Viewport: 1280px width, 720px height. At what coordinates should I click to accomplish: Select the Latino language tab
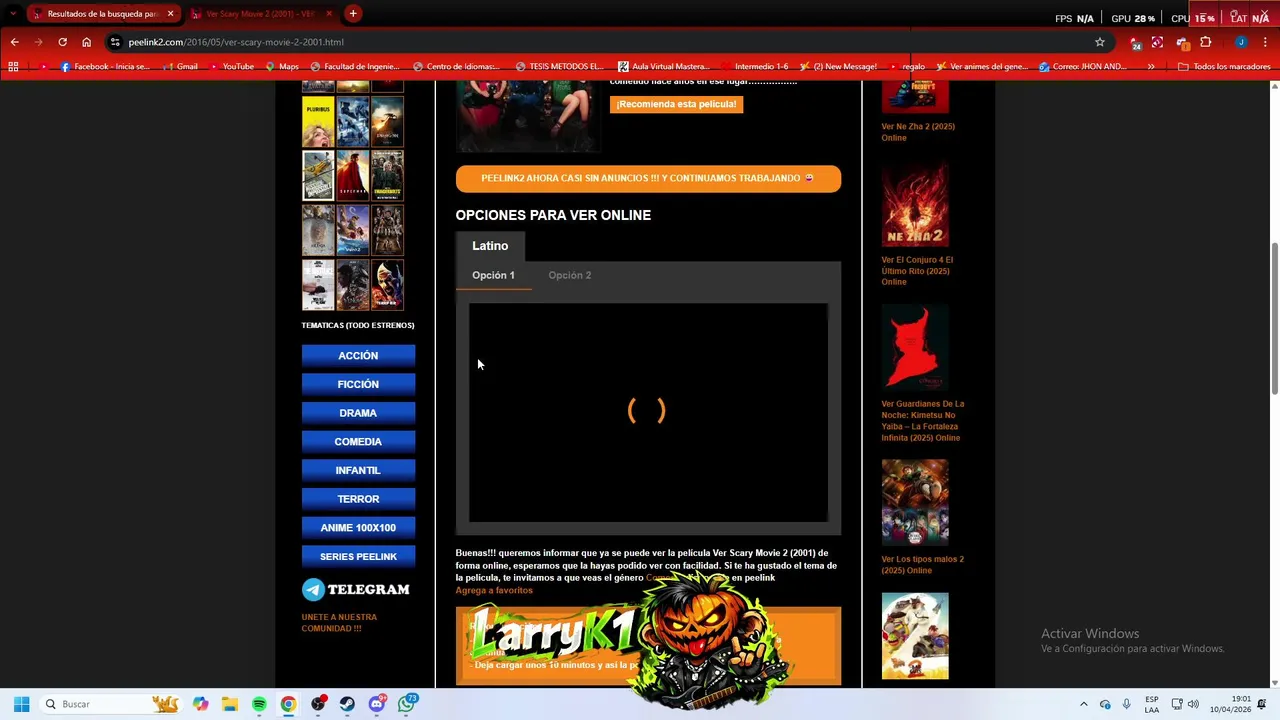point(490,246)
